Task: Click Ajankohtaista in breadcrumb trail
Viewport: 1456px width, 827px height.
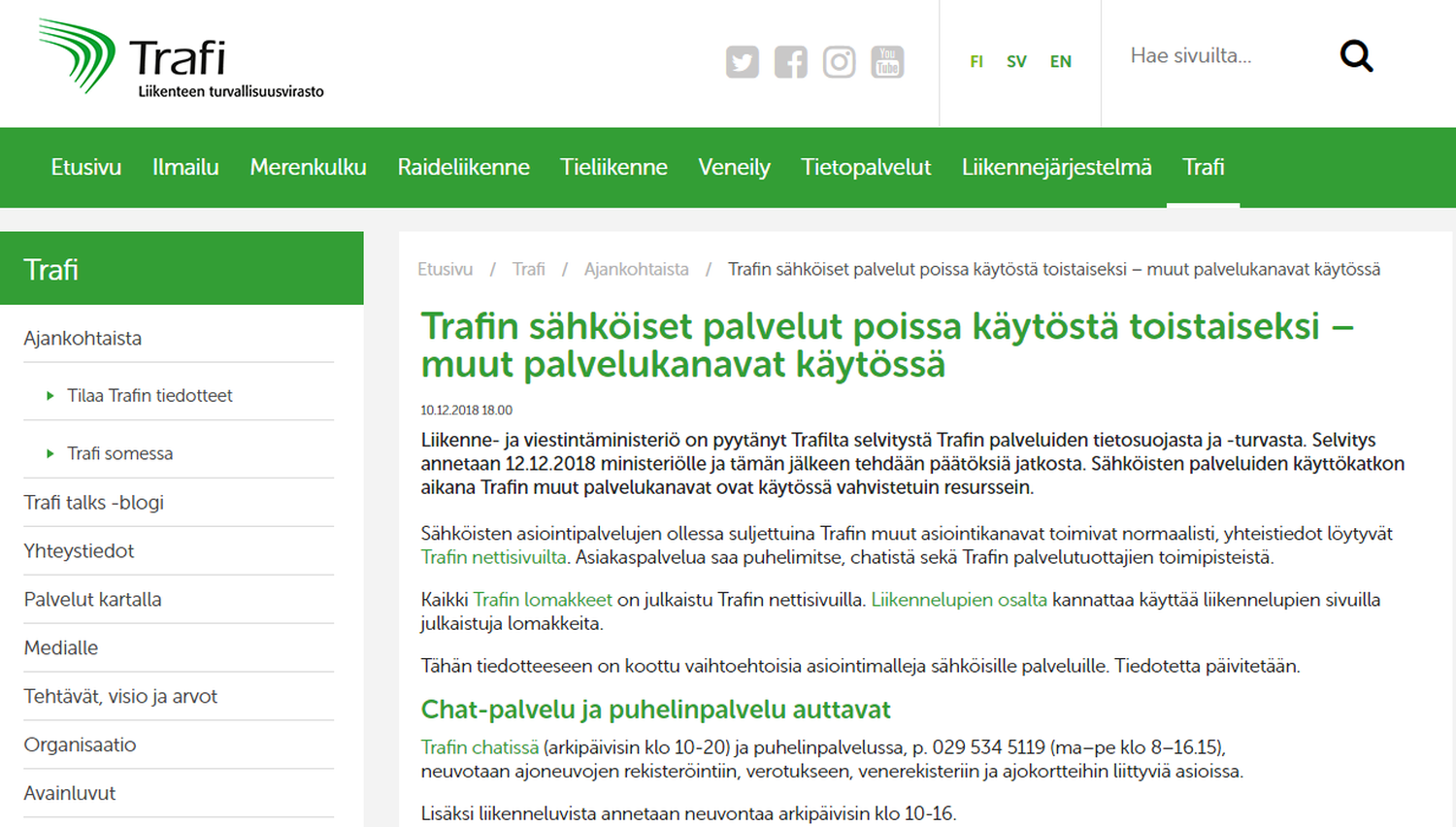Action: (x=636, y=269)
